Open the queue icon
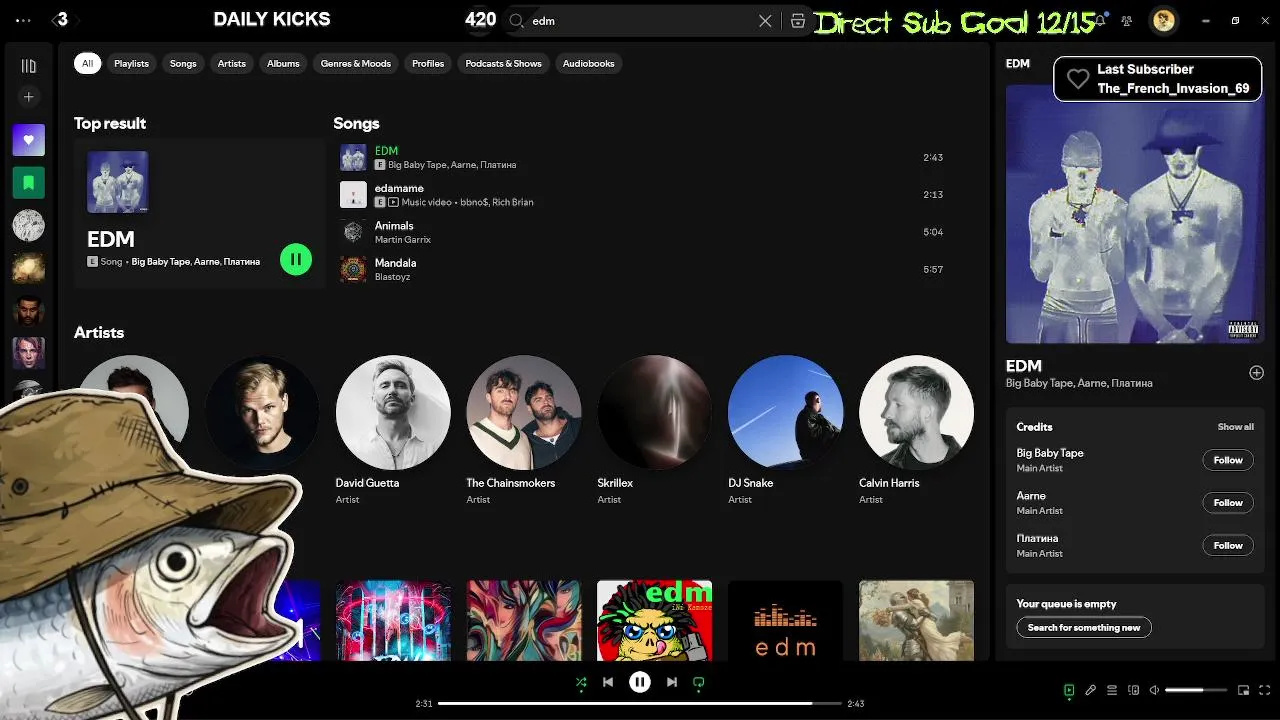This screenshot has height=720, width=1280. pyautogui.click(x=1112, y=690)
